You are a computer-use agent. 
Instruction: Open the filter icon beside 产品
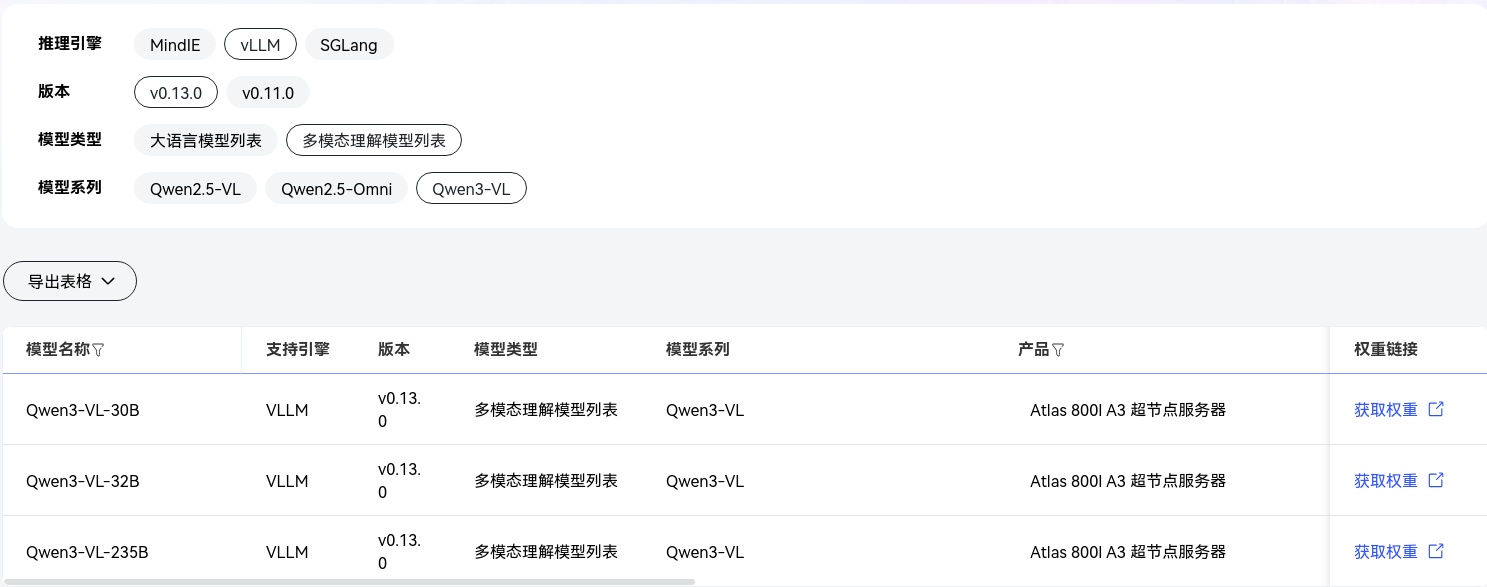1058,350
